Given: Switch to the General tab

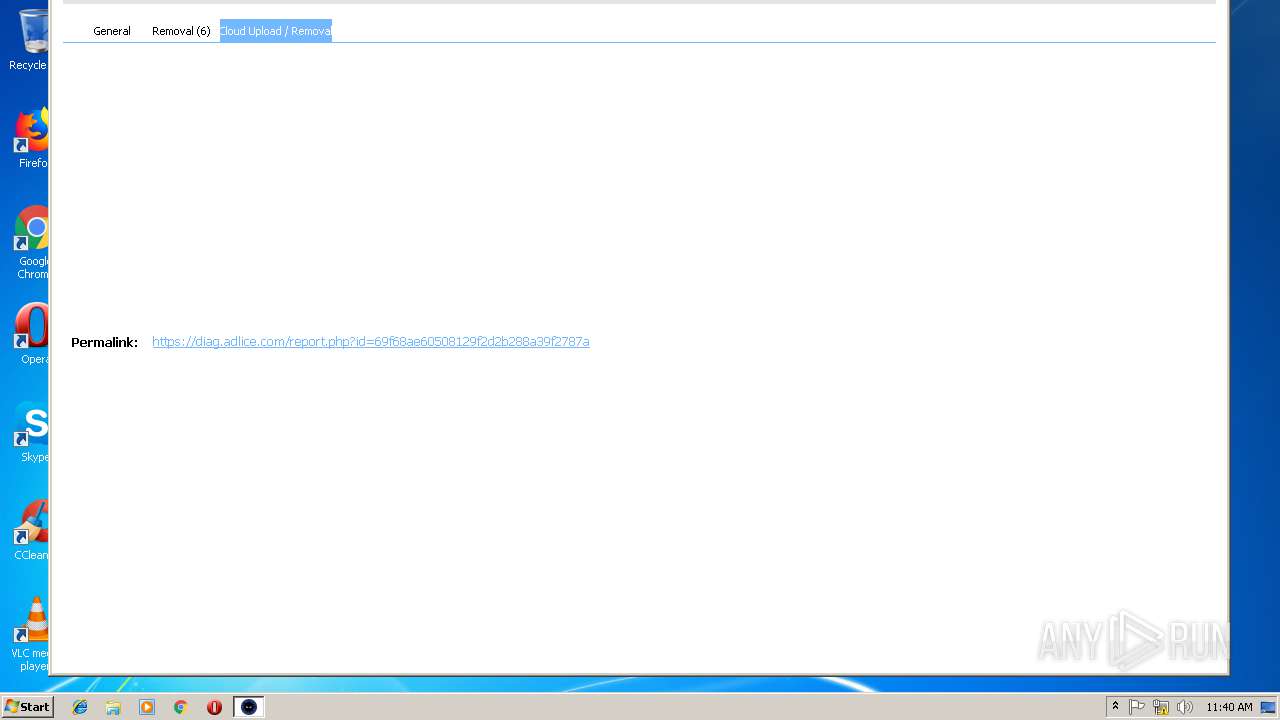Looking at the screenshot, I should [x=112, y=31].
